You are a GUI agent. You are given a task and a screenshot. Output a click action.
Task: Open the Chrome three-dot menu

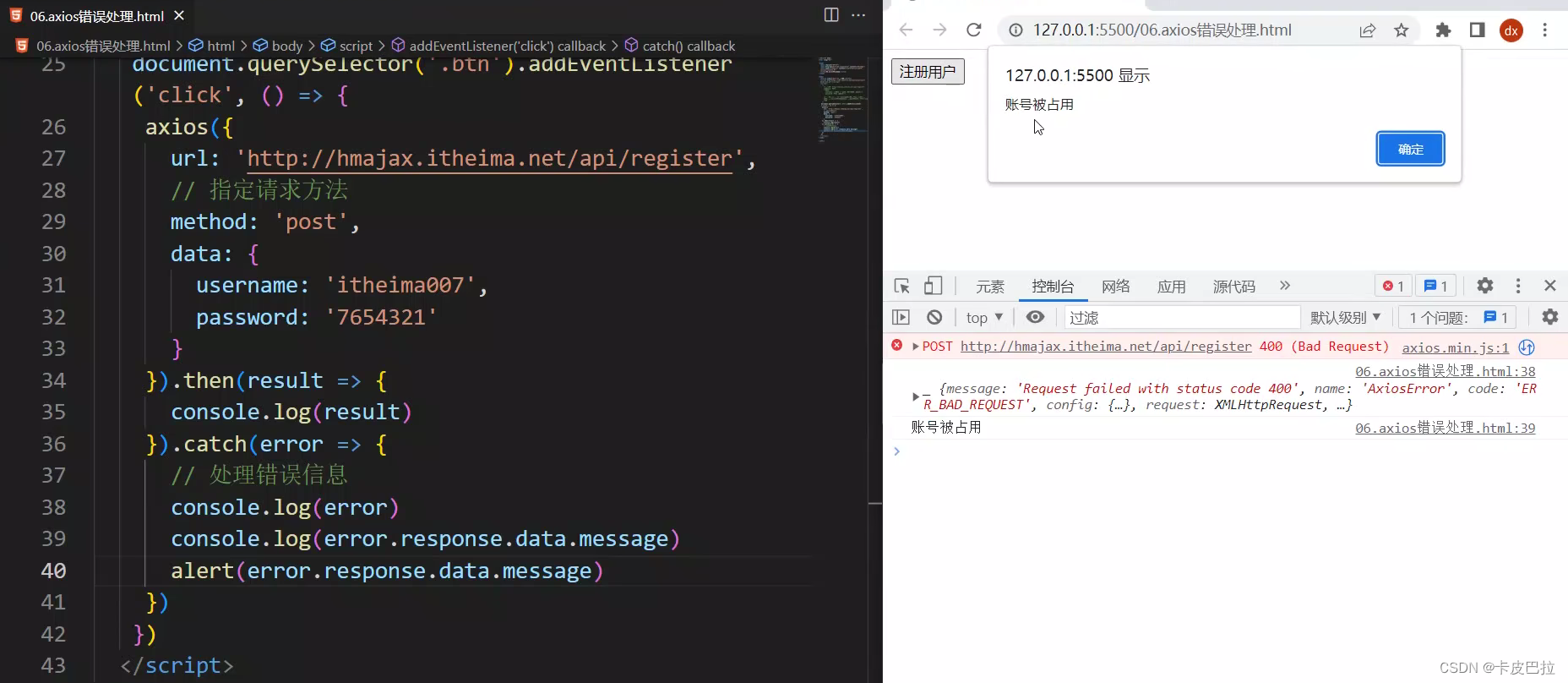(1545, 30)
